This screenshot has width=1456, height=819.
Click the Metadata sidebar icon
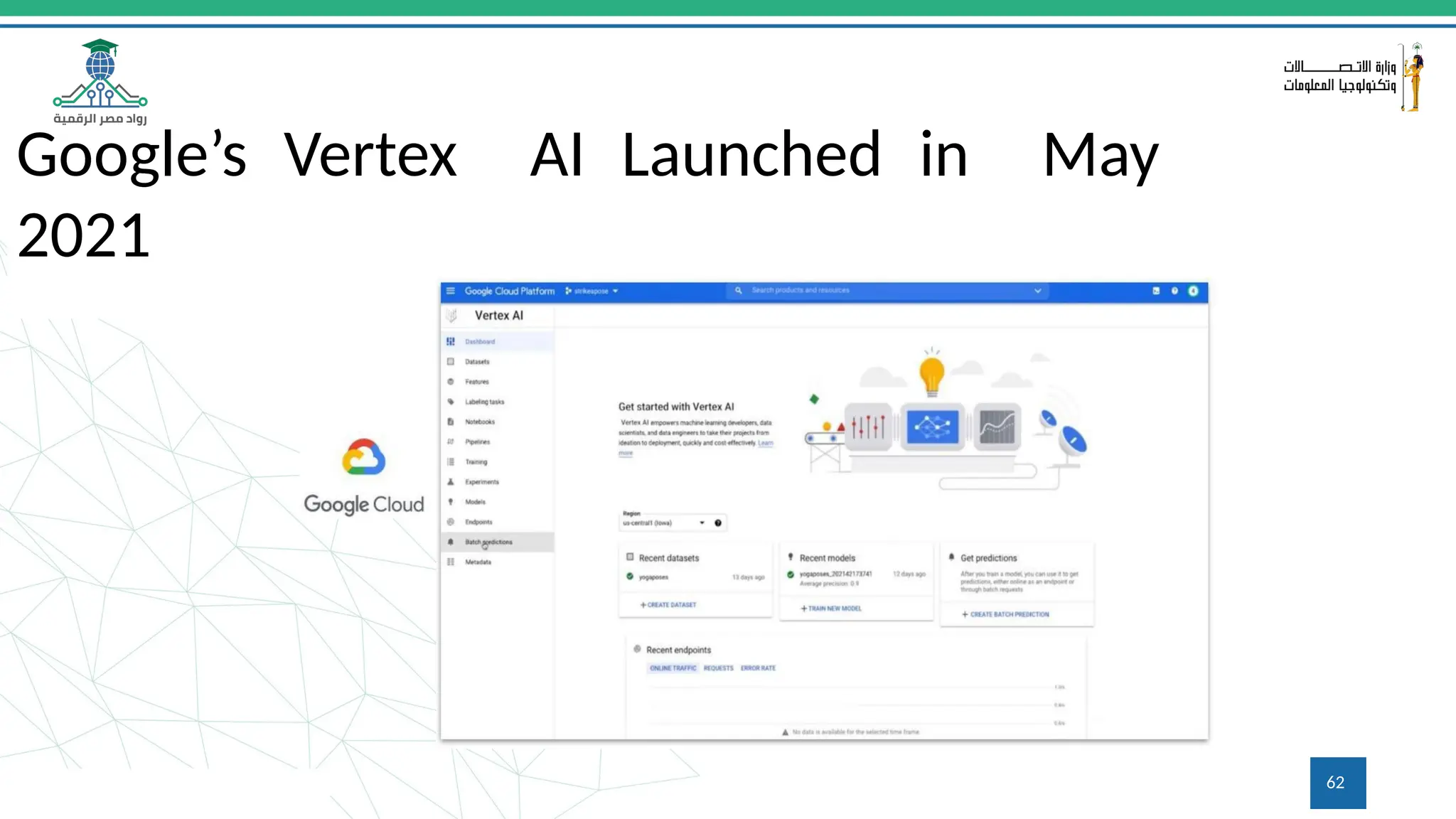[x=450, y=562]
